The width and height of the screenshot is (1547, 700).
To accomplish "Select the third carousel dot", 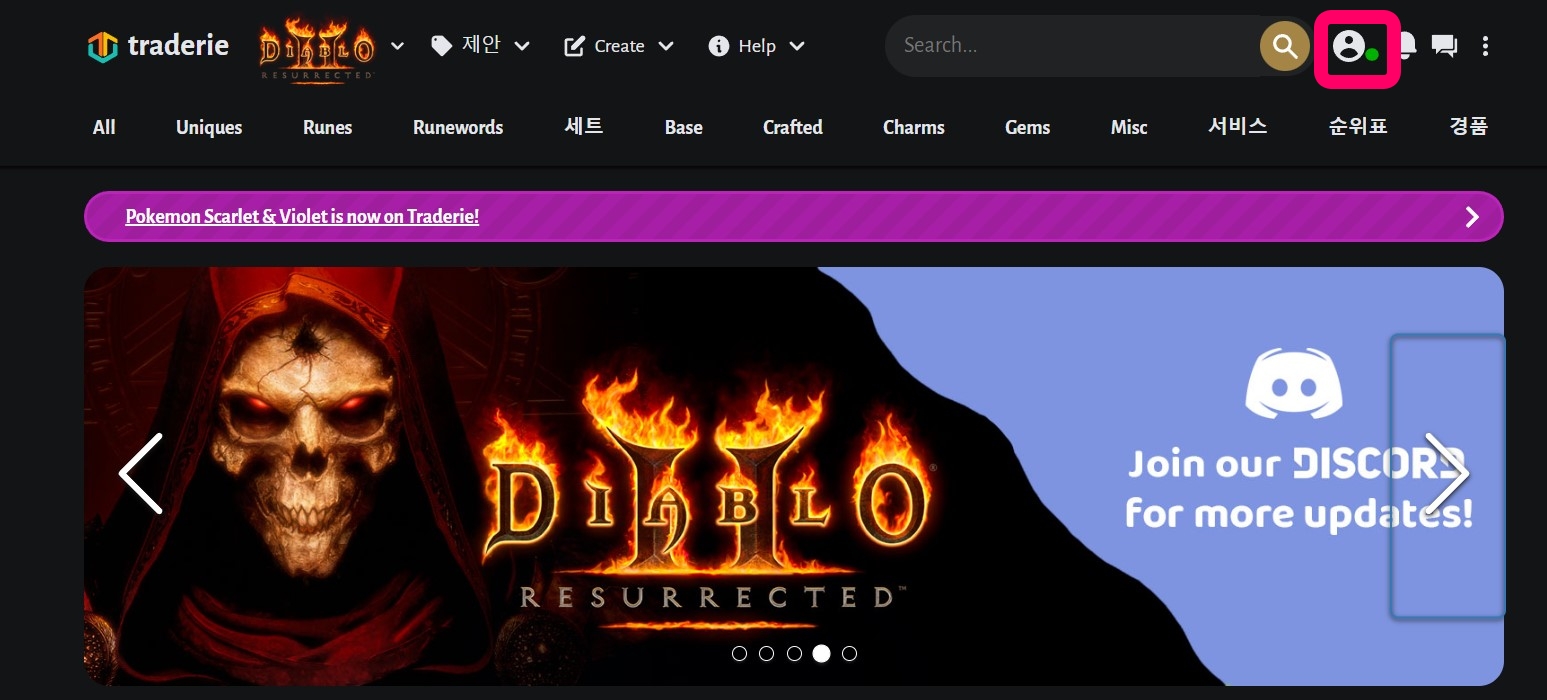I will click(794, 653).
